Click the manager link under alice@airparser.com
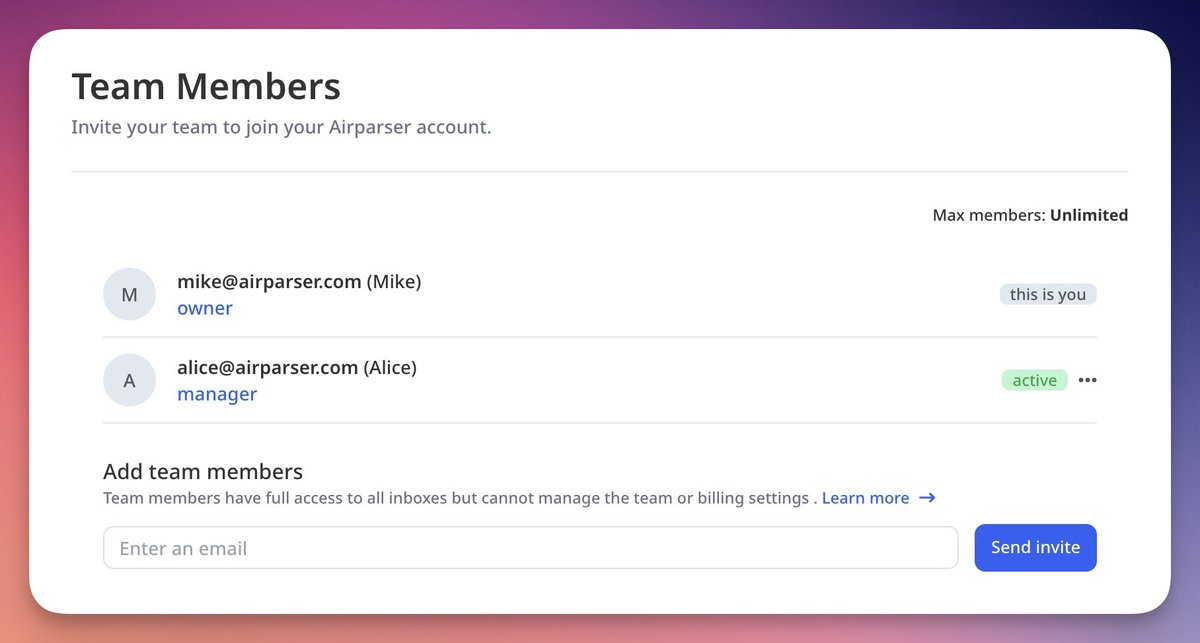Viewport: 1200px width, 643px height. pos(216,394)
